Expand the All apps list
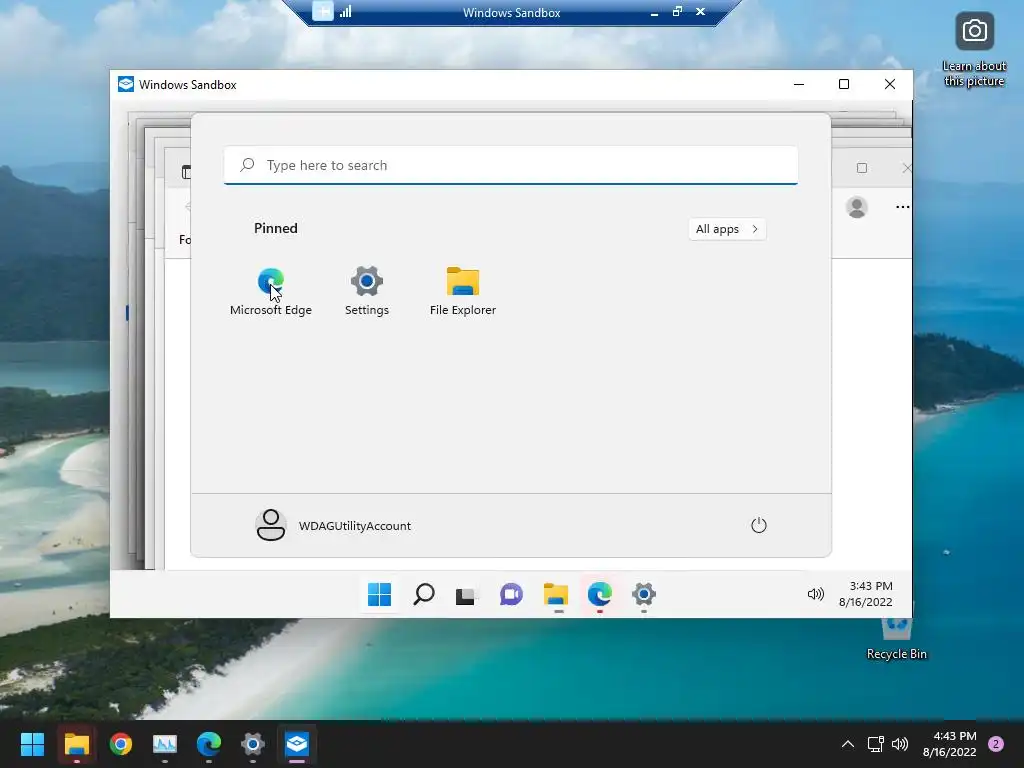Viewport: 1024px width, 768px height. [727, 229]
